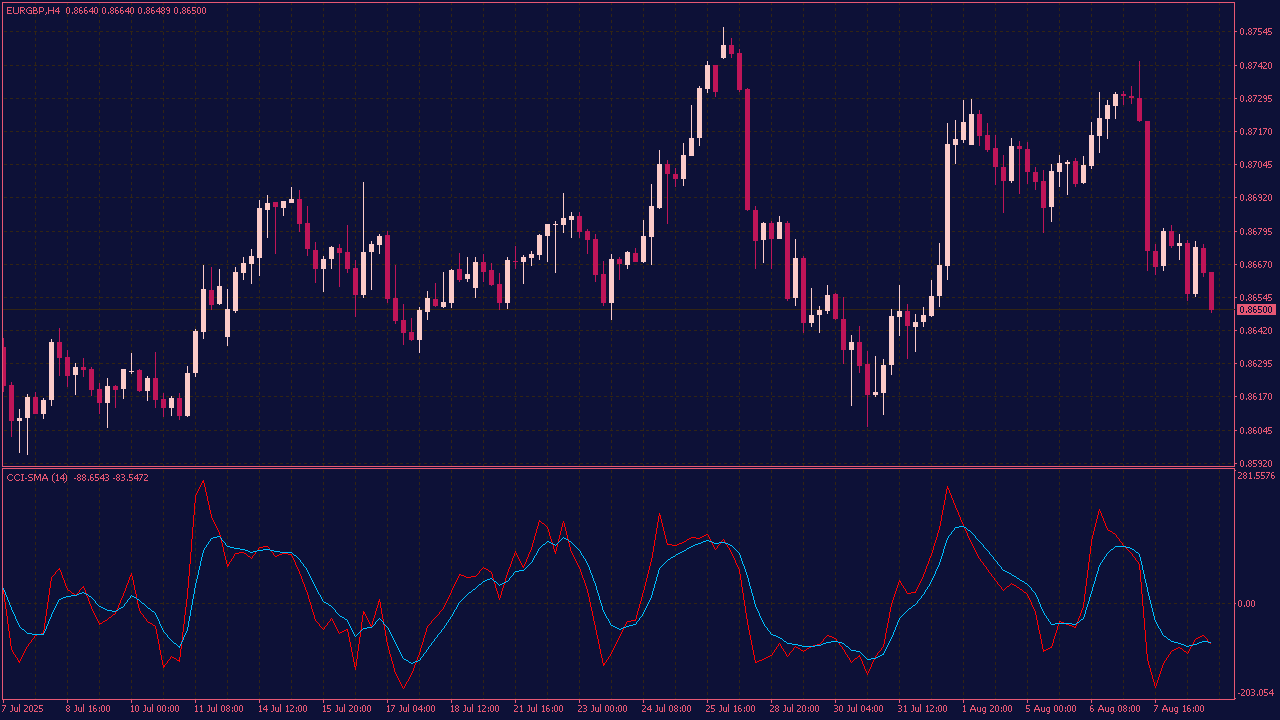Select the highest candle of the chart

pos(724,45)
